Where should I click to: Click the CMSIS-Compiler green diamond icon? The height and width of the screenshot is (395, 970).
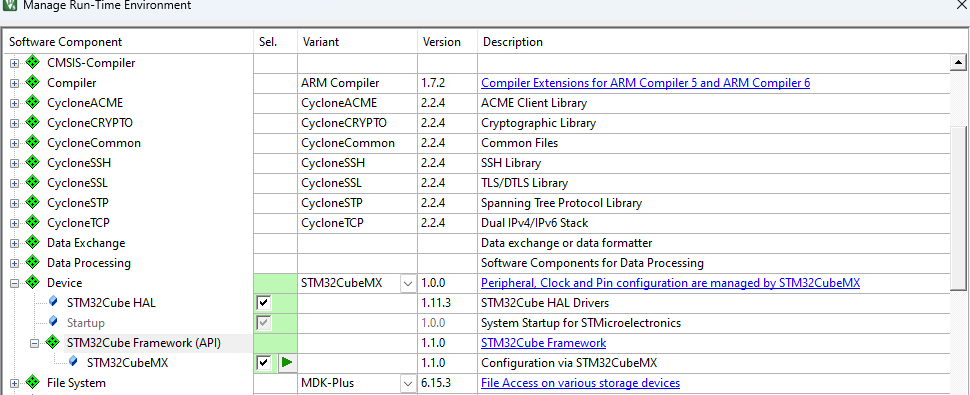click(x=33, y=62)
